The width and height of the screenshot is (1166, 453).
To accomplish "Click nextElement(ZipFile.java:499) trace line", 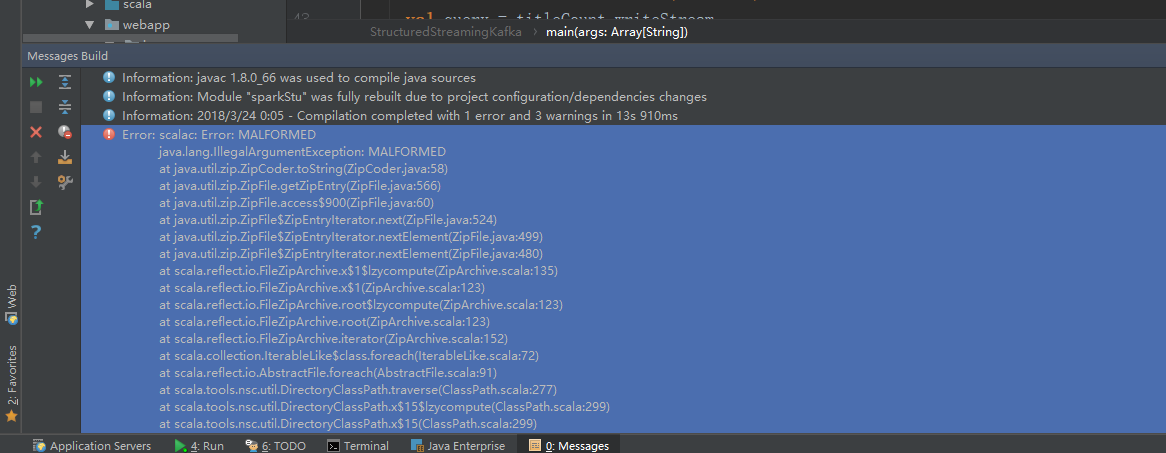I will point(351,237).
